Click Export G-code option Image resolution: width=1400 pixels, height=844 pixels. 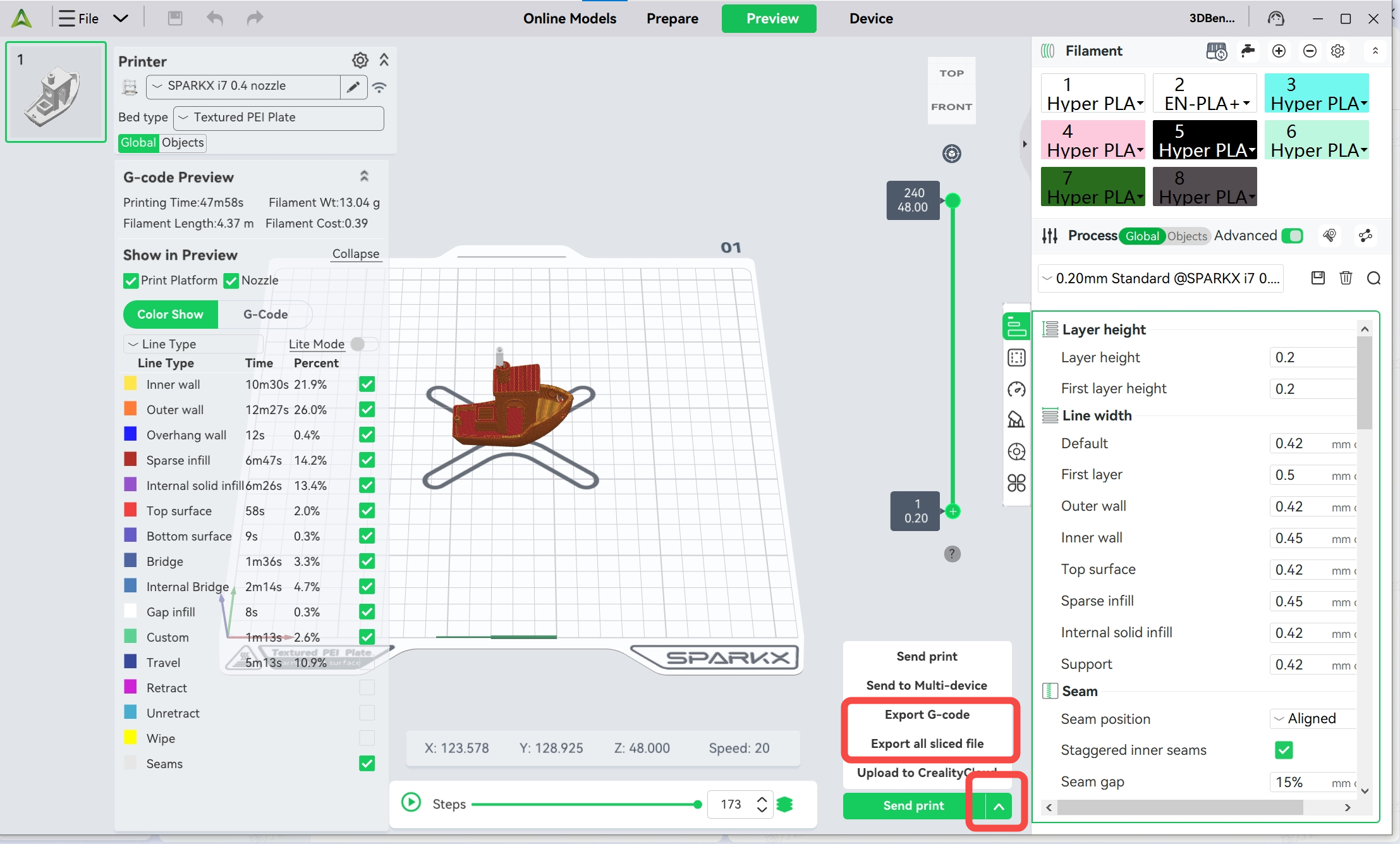pos(927,714)
